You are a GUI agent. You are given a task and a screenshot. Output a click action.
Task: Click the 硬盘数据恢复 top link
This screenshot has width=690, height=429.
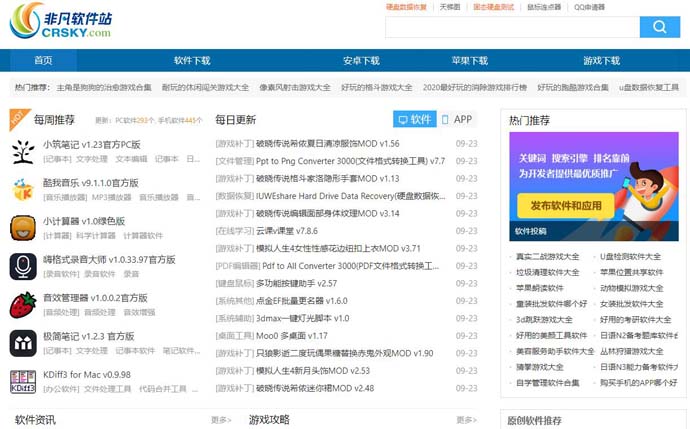pos(406,7)
